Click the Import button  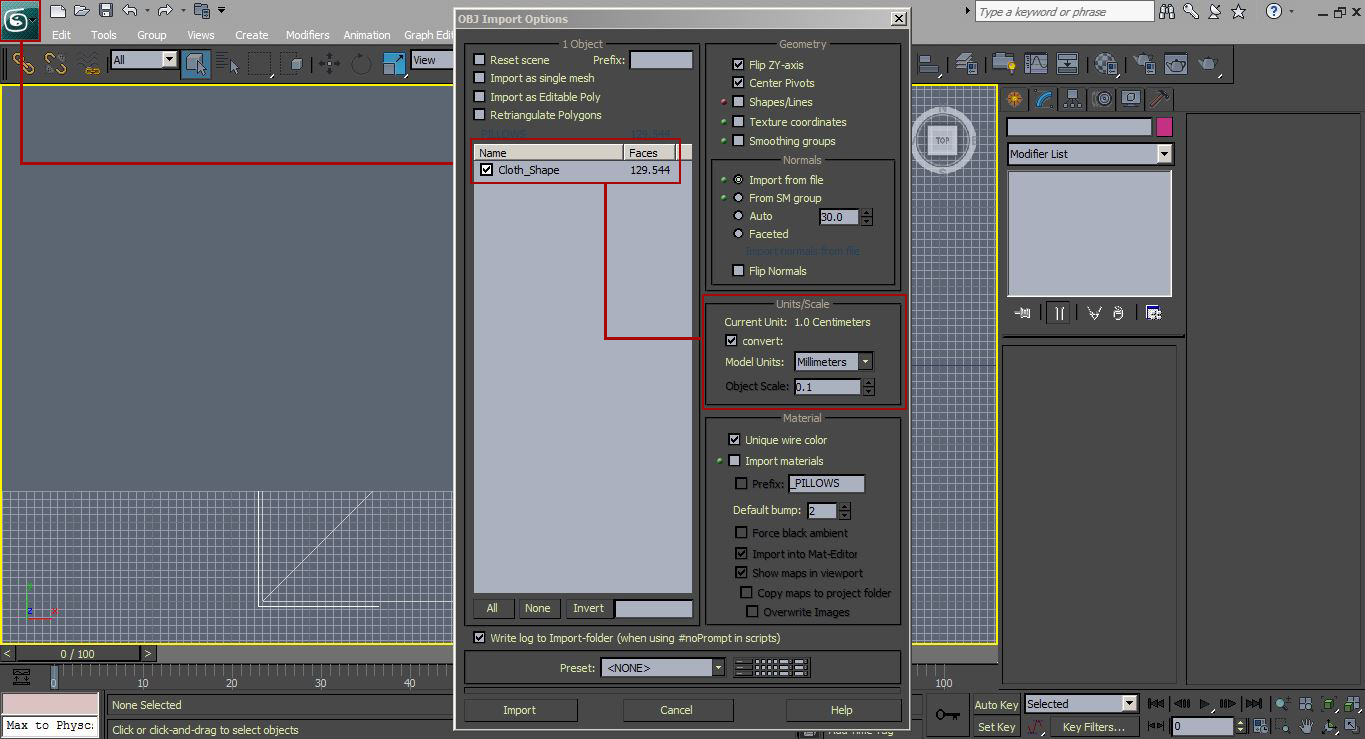(520, 710)
